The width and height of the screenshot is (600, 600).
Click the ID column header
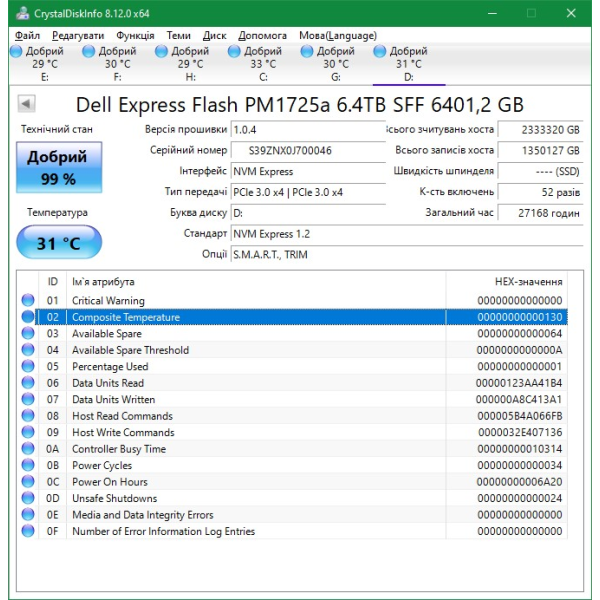click(52, 282)
